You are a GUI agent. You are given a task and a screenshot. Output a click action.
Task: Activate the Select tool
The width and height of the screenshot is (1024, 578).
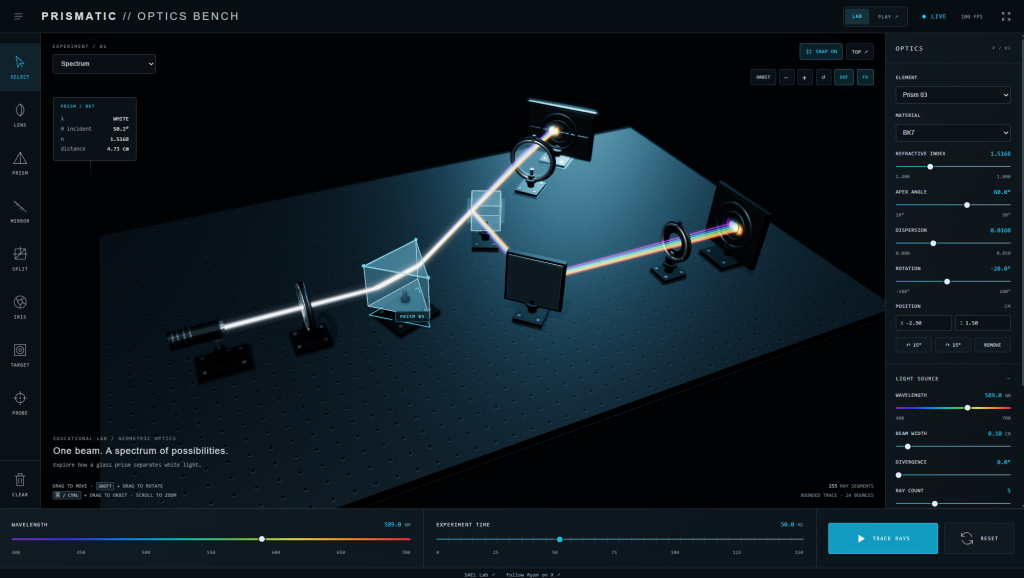point(20,67)
